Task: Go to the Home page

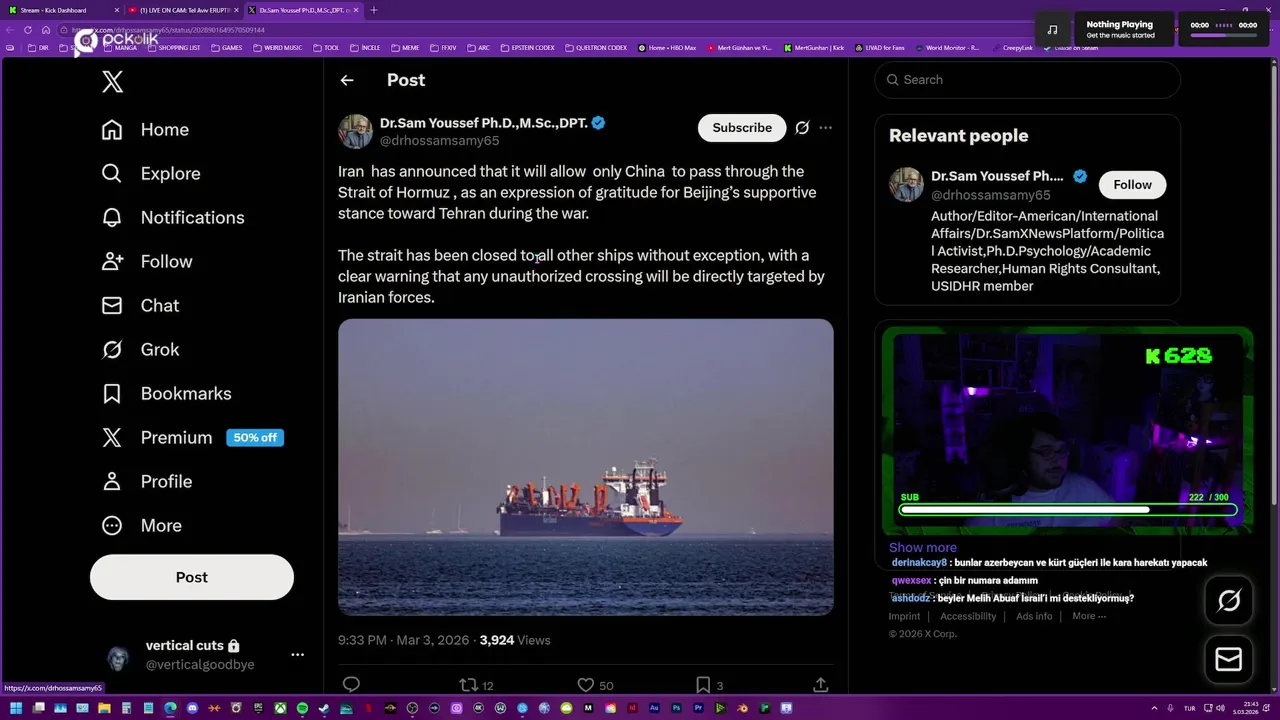Action: click(x=145, y=130)
